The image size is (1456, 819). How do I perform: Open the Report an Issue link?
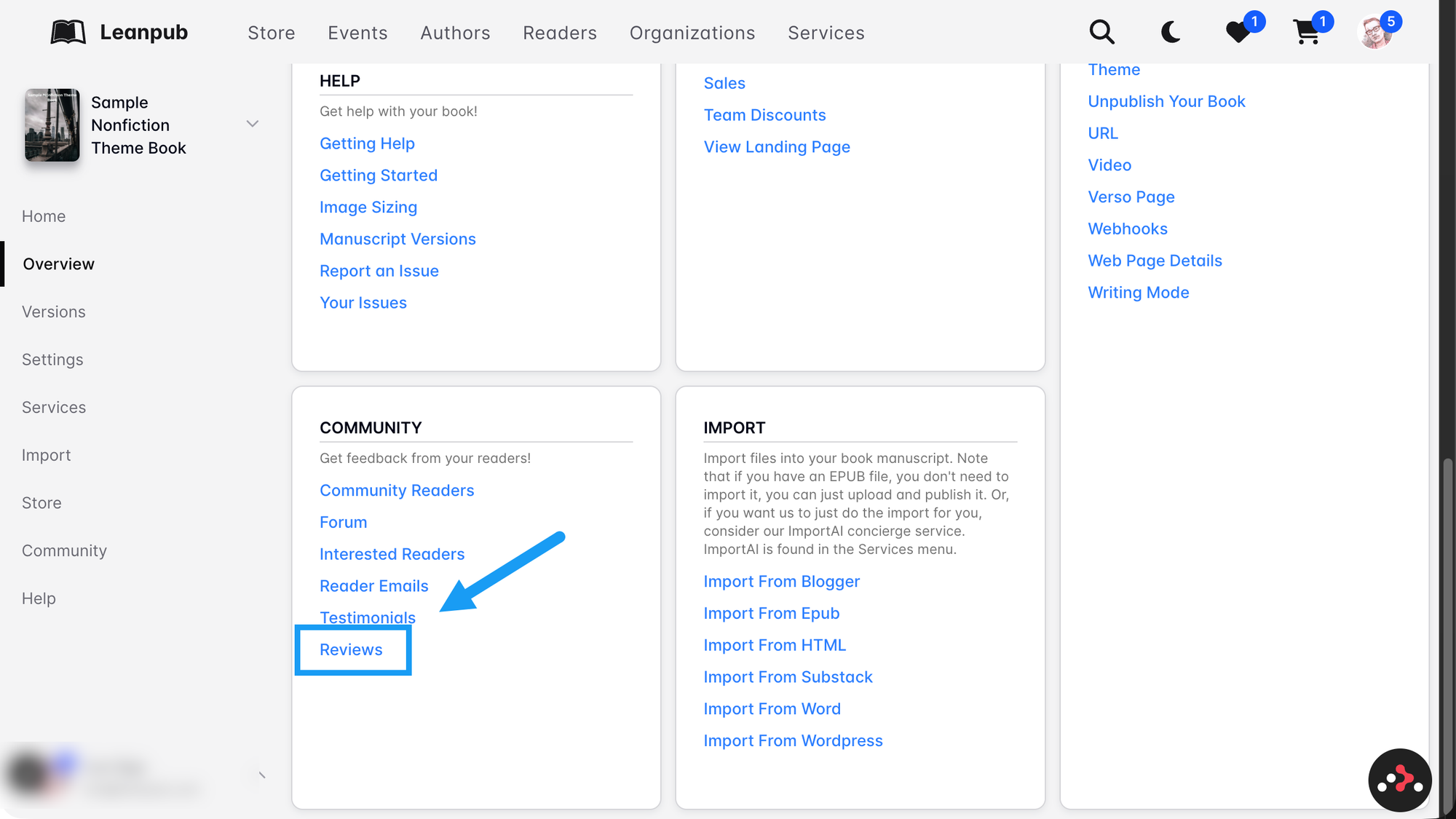pos(379,271)
